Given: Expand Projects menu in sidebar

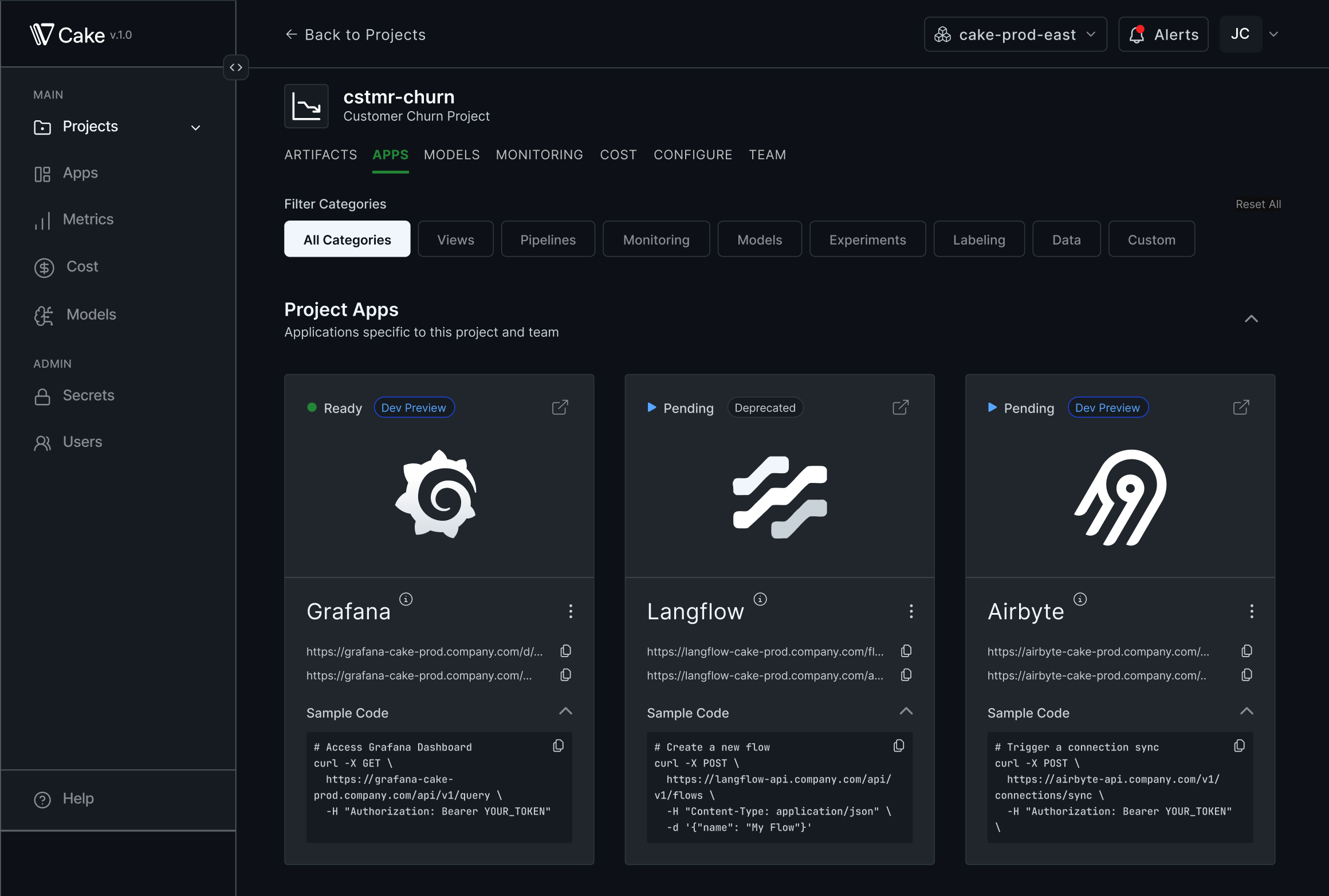Looking at the screenshot, I should coord(195,127).
